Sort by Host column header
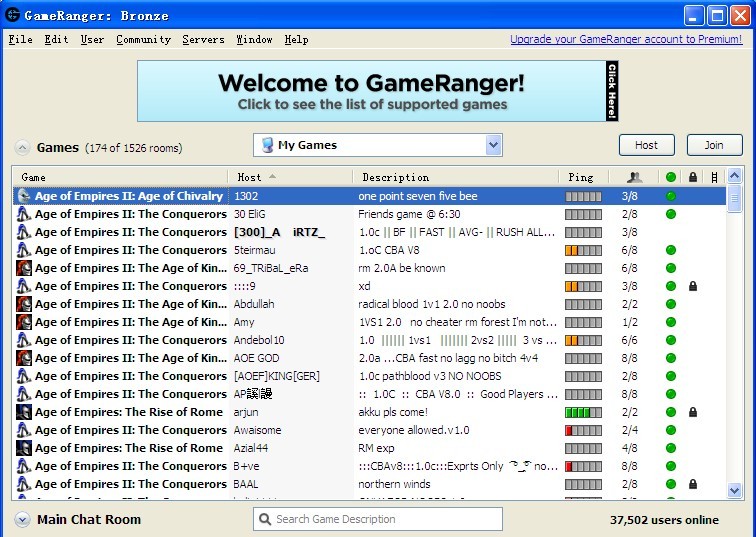Image resolution: width=756 pixels, height=537 pixels. pyautogui.click(x=290, y=177)
